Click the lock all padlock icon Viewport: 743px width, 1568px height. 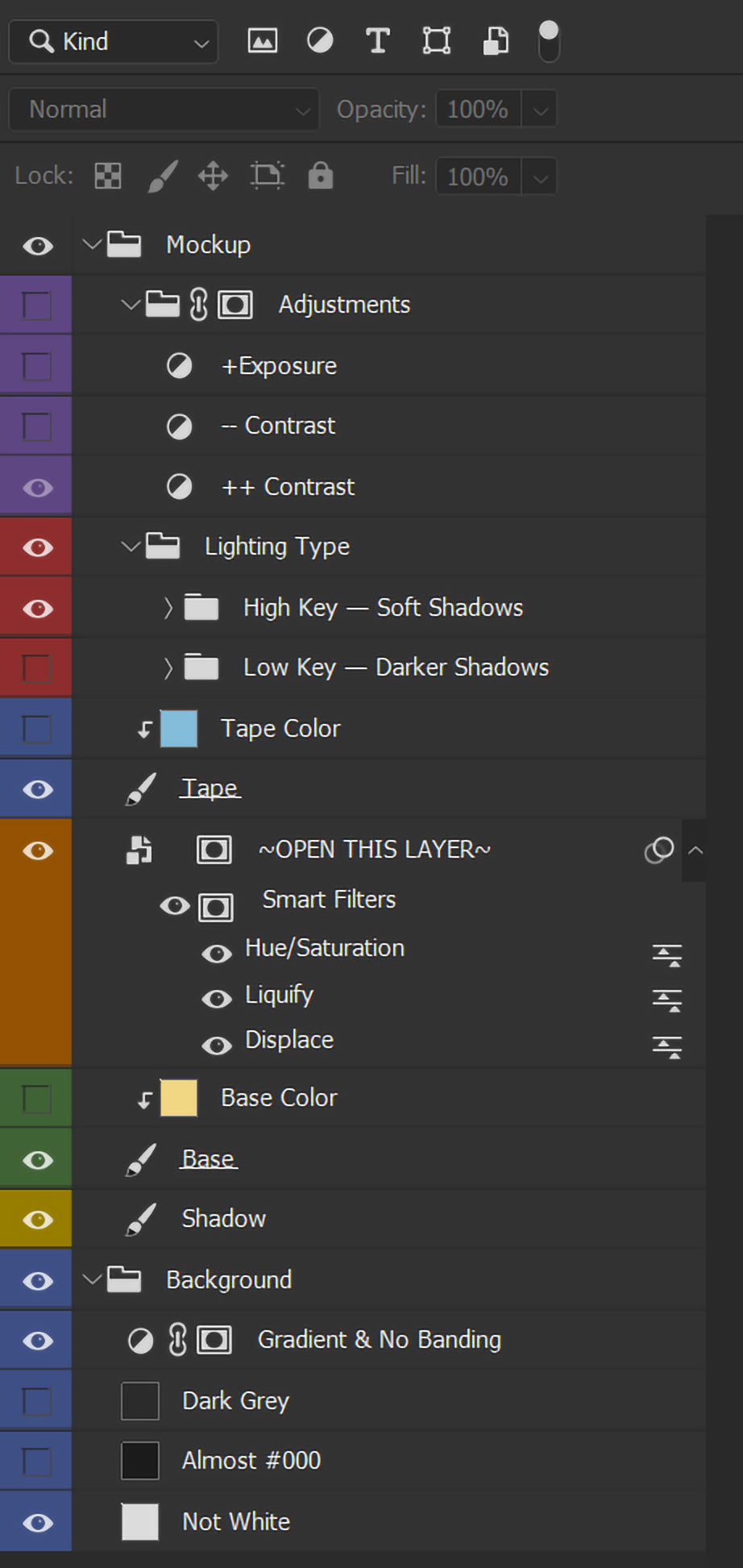pyautogui.click(x=320, y=176)
